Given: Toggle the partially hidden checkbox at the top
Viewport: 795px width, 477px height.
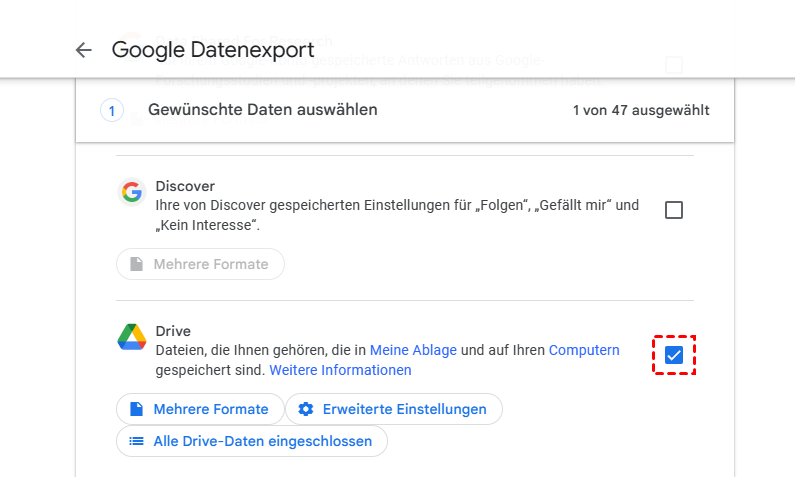Looking at the screenshot, I should click(x=674, y=65).
